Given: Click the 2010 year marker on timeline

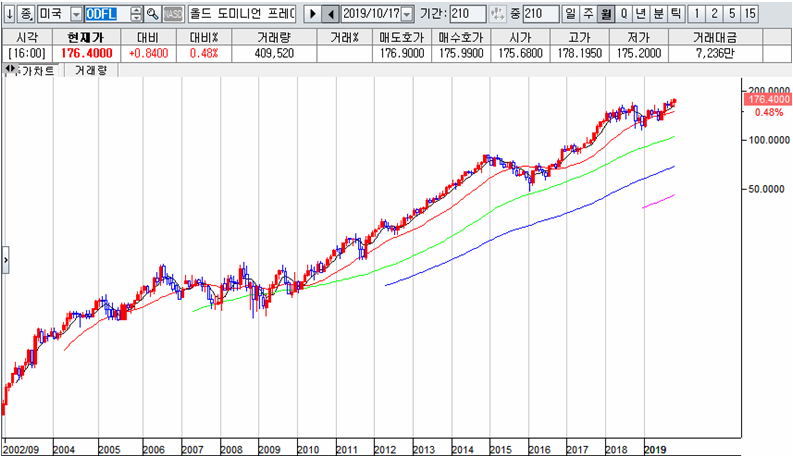Looking at the screenshot, I should pos(308,449).
